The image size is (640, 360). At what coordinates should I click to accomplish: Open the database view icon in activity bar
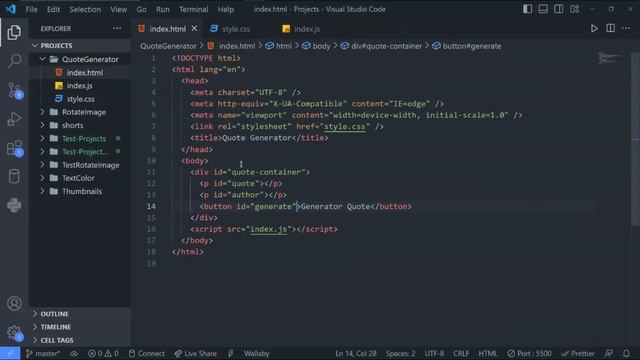[x=14, y=176]
